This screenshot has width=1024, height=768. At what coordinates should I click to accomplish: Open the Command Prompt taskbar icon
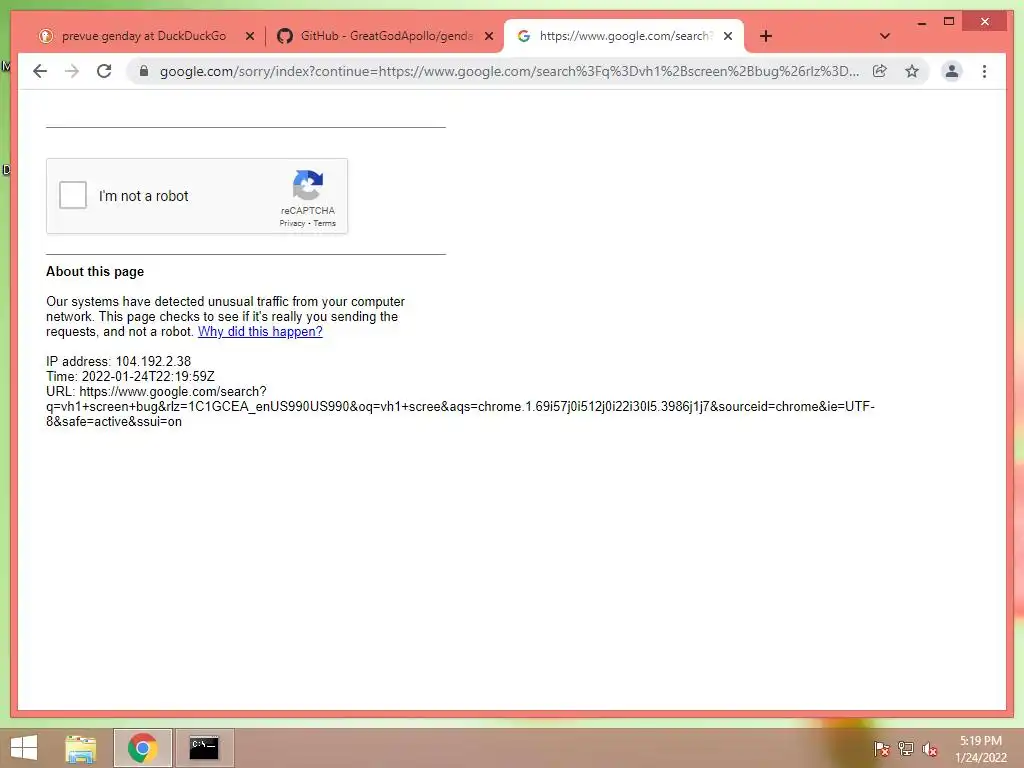pyautogui.click(x=204, y=748)
